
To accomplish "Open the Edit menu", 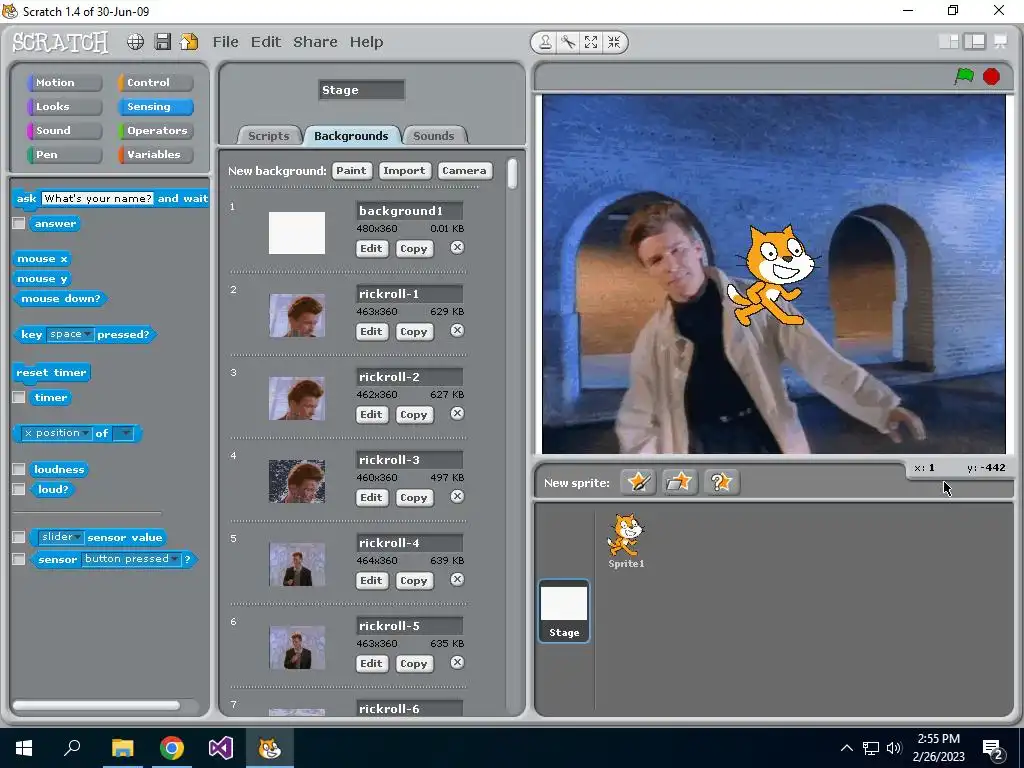I will click(x=266, y=42).
